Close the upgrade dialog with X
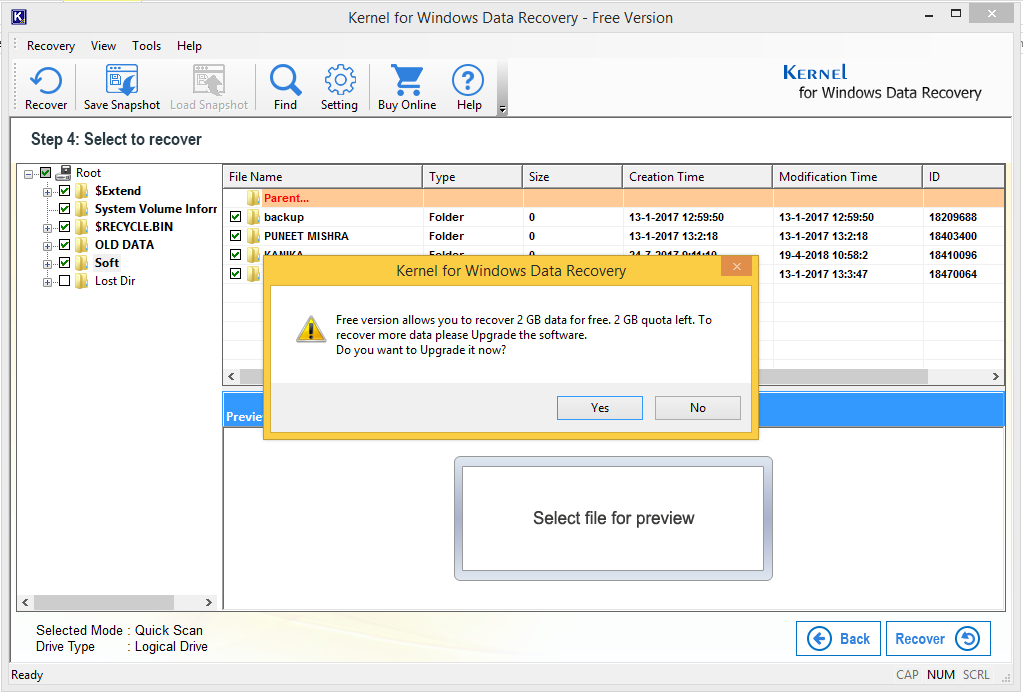This screenshot has width=1023, height=693. [737, 266]
